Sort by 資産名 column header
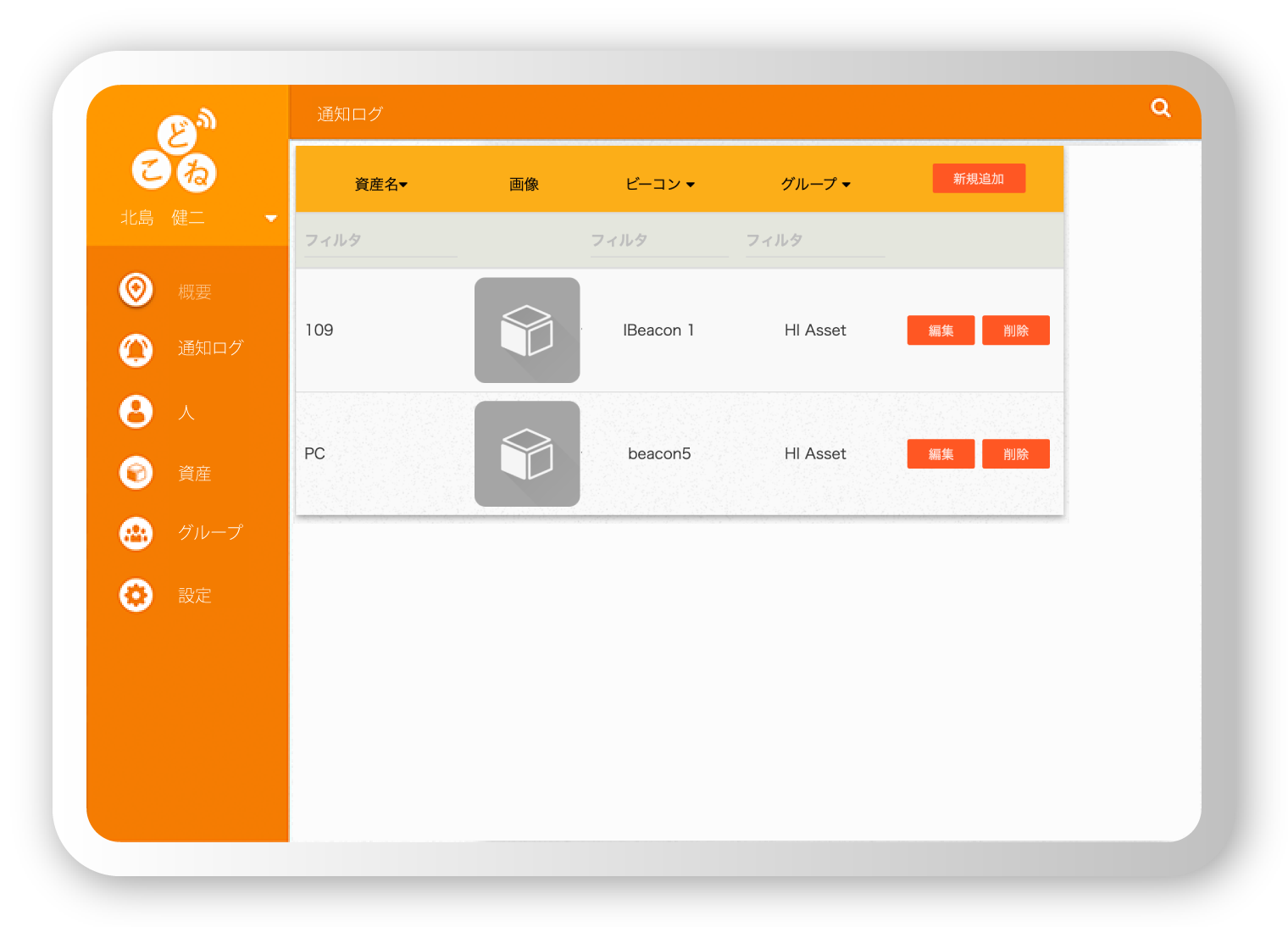The width and height of the screenshot is (1288, 927). (380, 184)
